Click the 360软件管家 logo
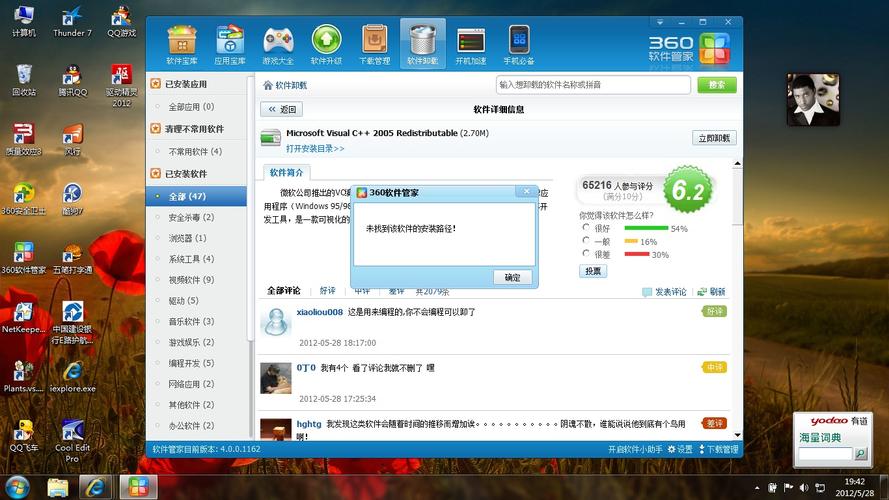Screen dimensions: 889x500 point(689,49)
